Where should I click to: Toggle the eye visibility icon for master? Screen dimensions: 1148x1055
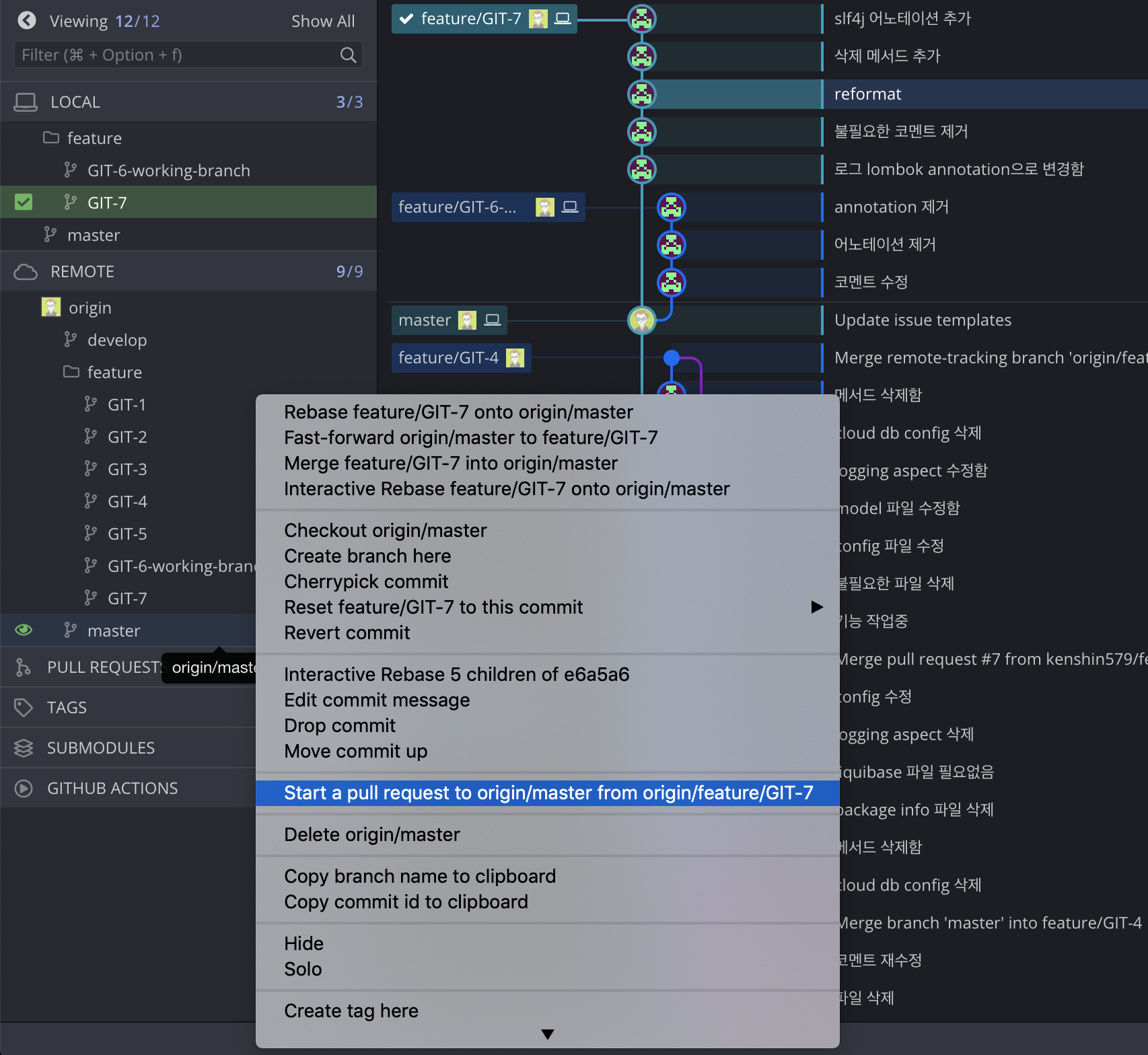pos(24,630)
